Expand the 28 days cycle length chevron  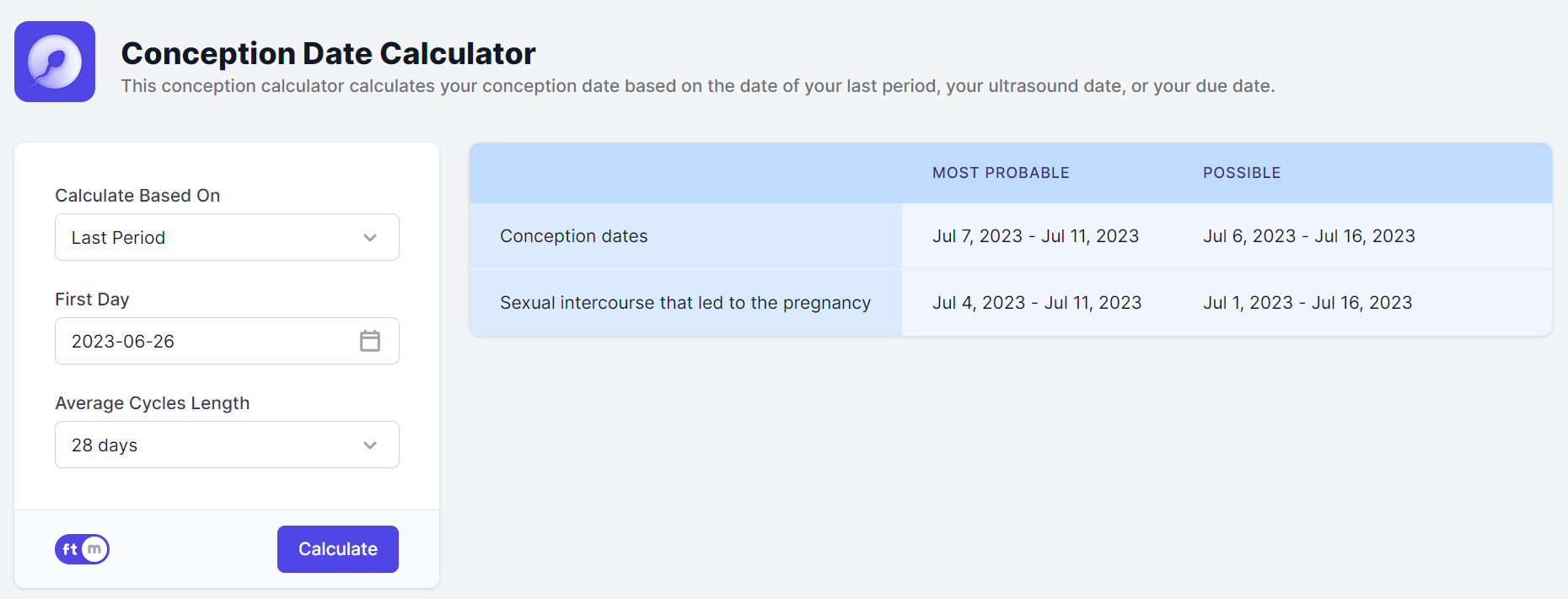tap(370, 445)
